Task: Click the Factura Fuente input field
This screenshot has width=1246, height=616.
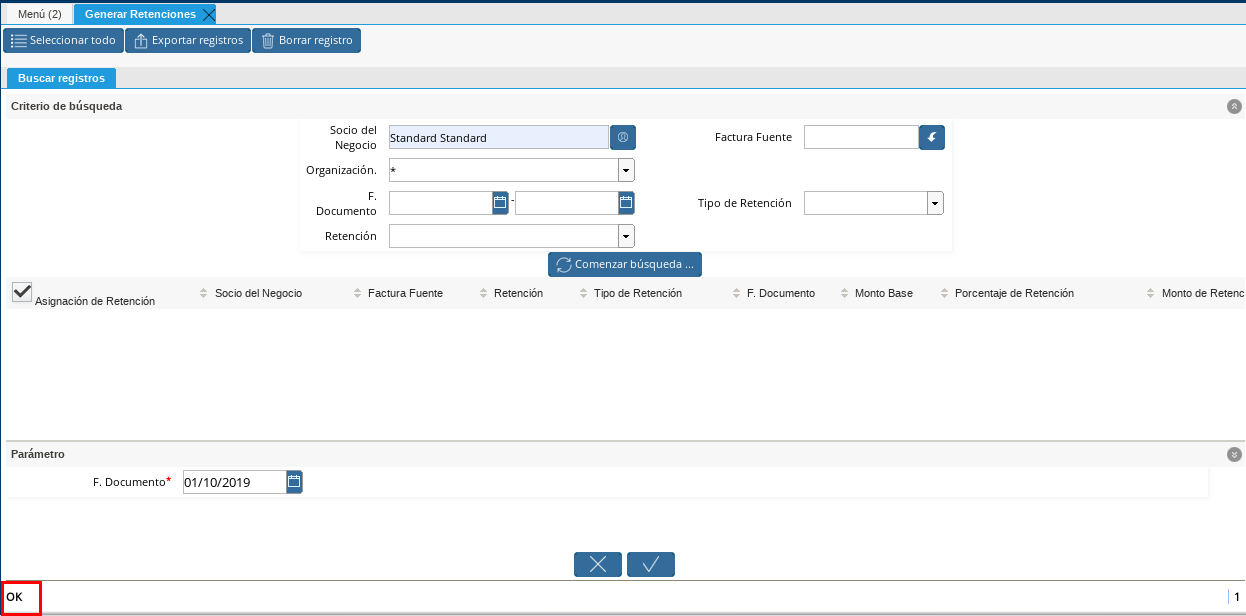Action: point(860,138)
